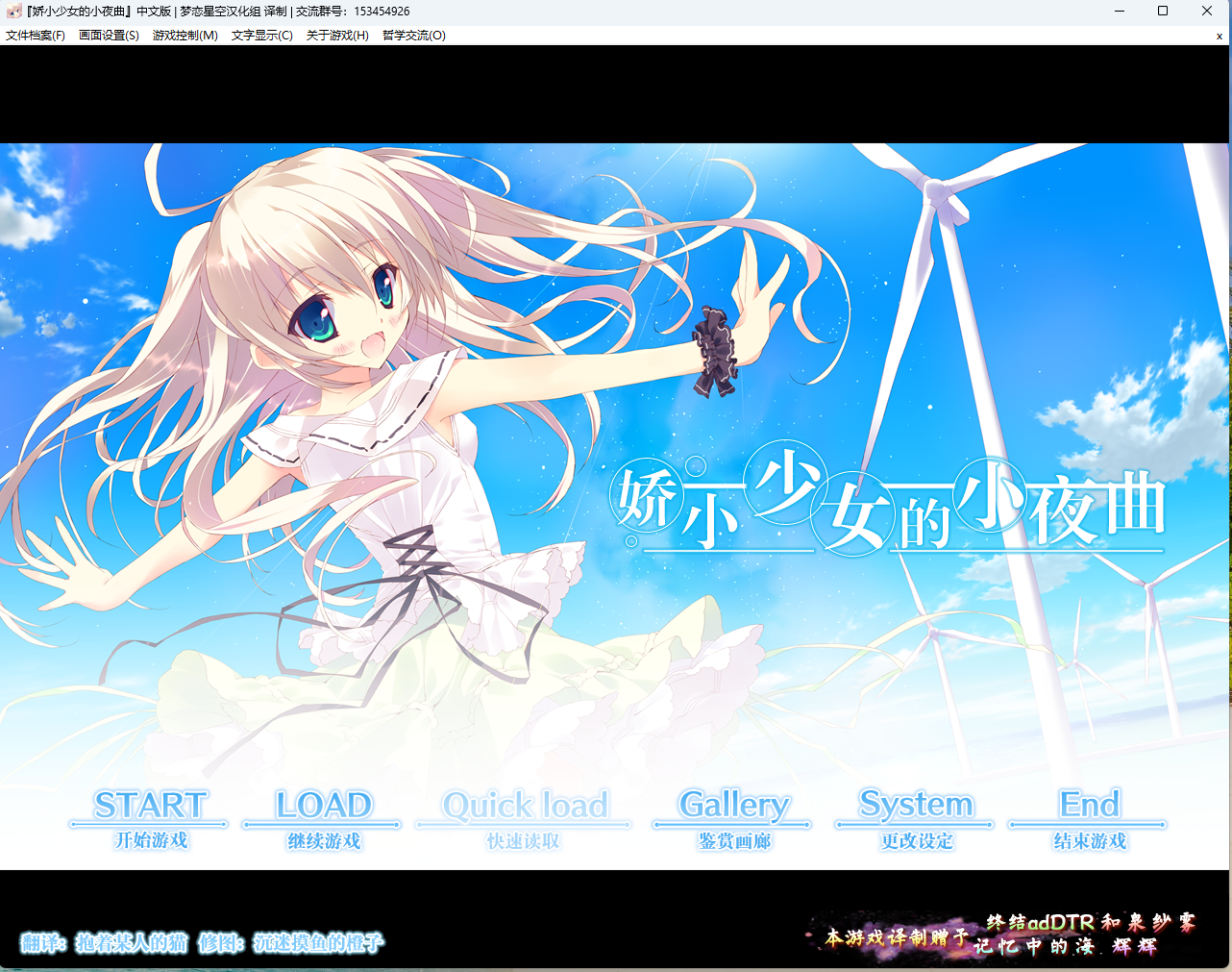Click START 开始游戏 button
The width and height of the screenshot is (1232, 972).
(x=150, y=819)
